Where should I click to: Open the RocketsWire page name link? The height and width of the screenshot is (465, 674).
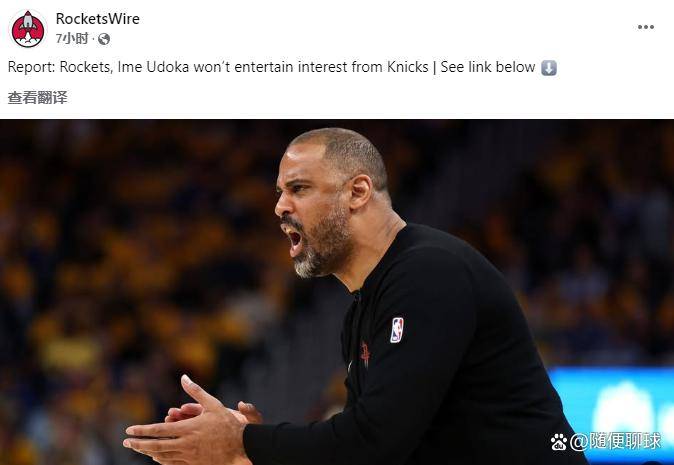98,19
